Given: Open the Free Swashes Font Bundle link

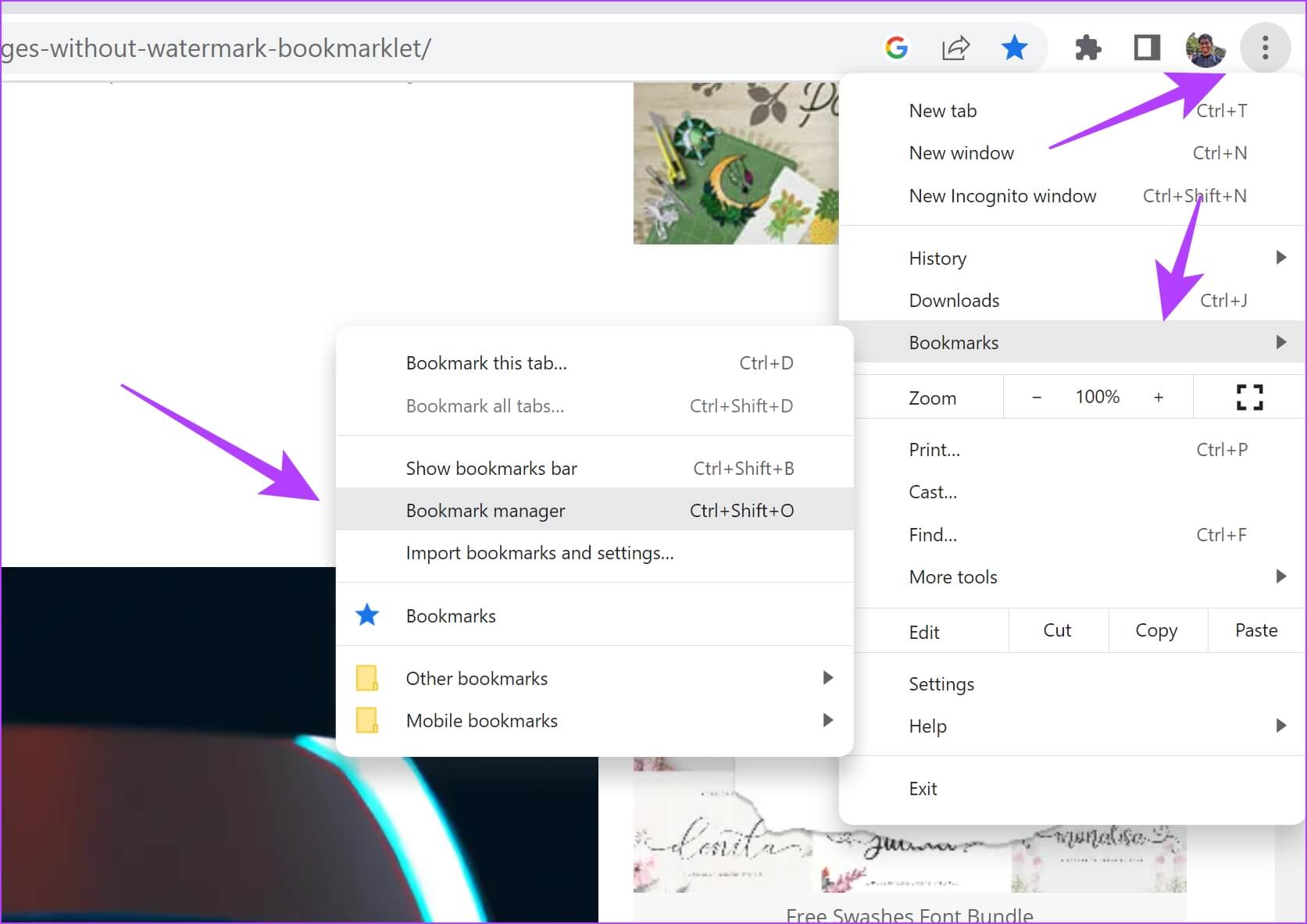Looking at the screenshot, I should point(909,915).
